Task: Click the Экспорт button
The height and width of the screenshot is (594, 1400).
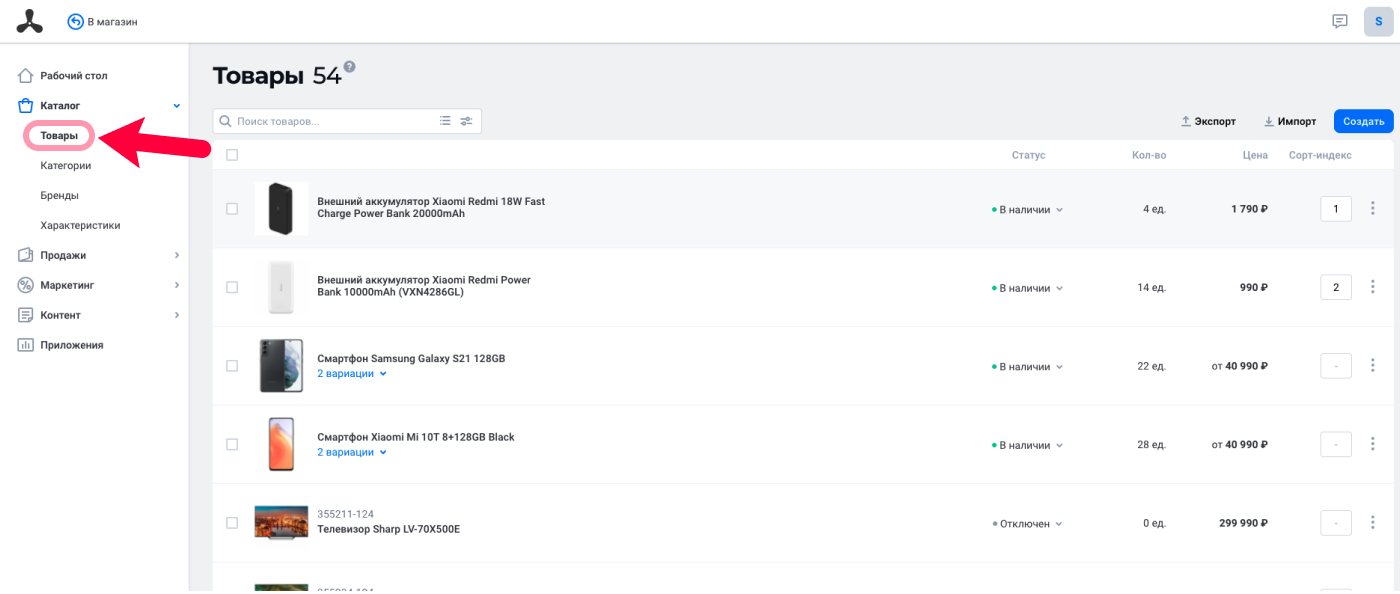Action: (1208, 121)
